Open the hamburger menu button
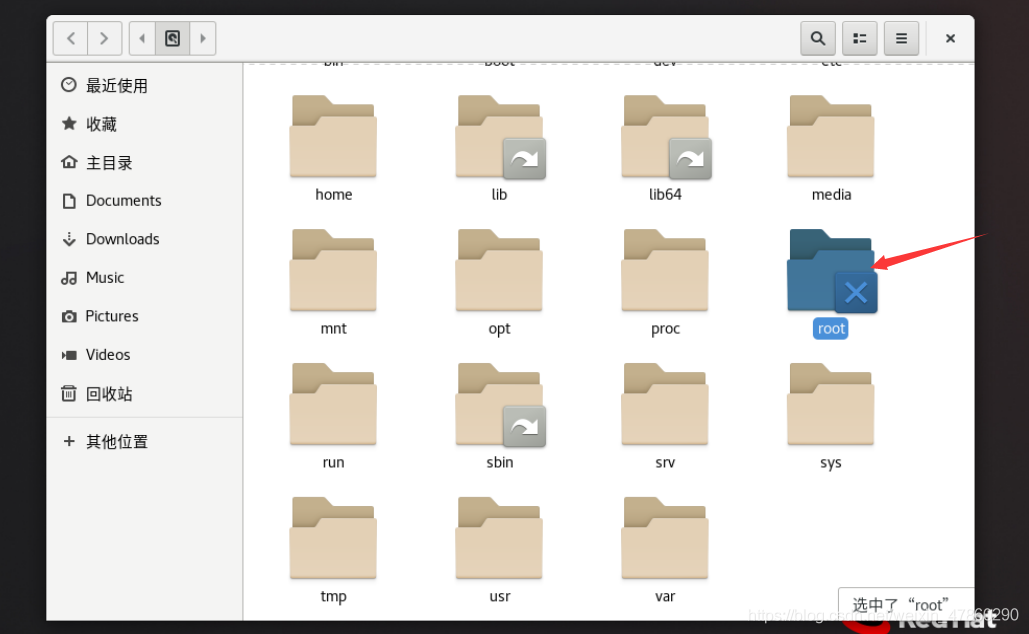Image resolution: width=1029 pixels, height=634 pixels. pyautogui.click(x=901, y=39)
